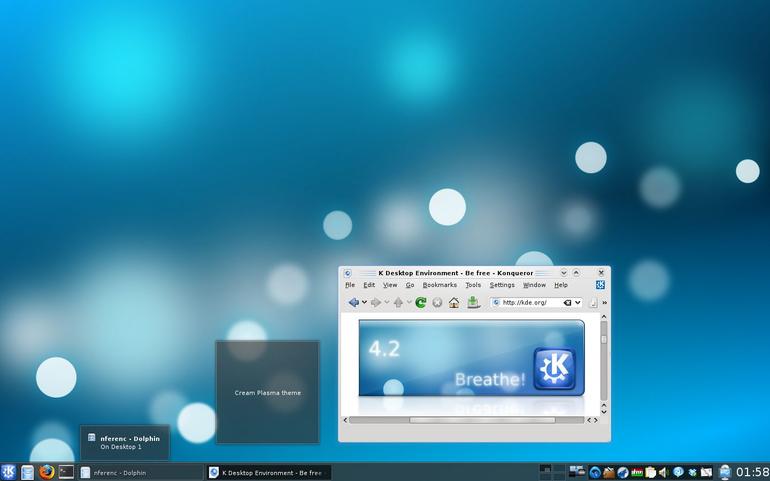This screenshot has height=481, width=770.
Task: Click the Konqueror window menu icon in title bar
Action: point(348,273)
